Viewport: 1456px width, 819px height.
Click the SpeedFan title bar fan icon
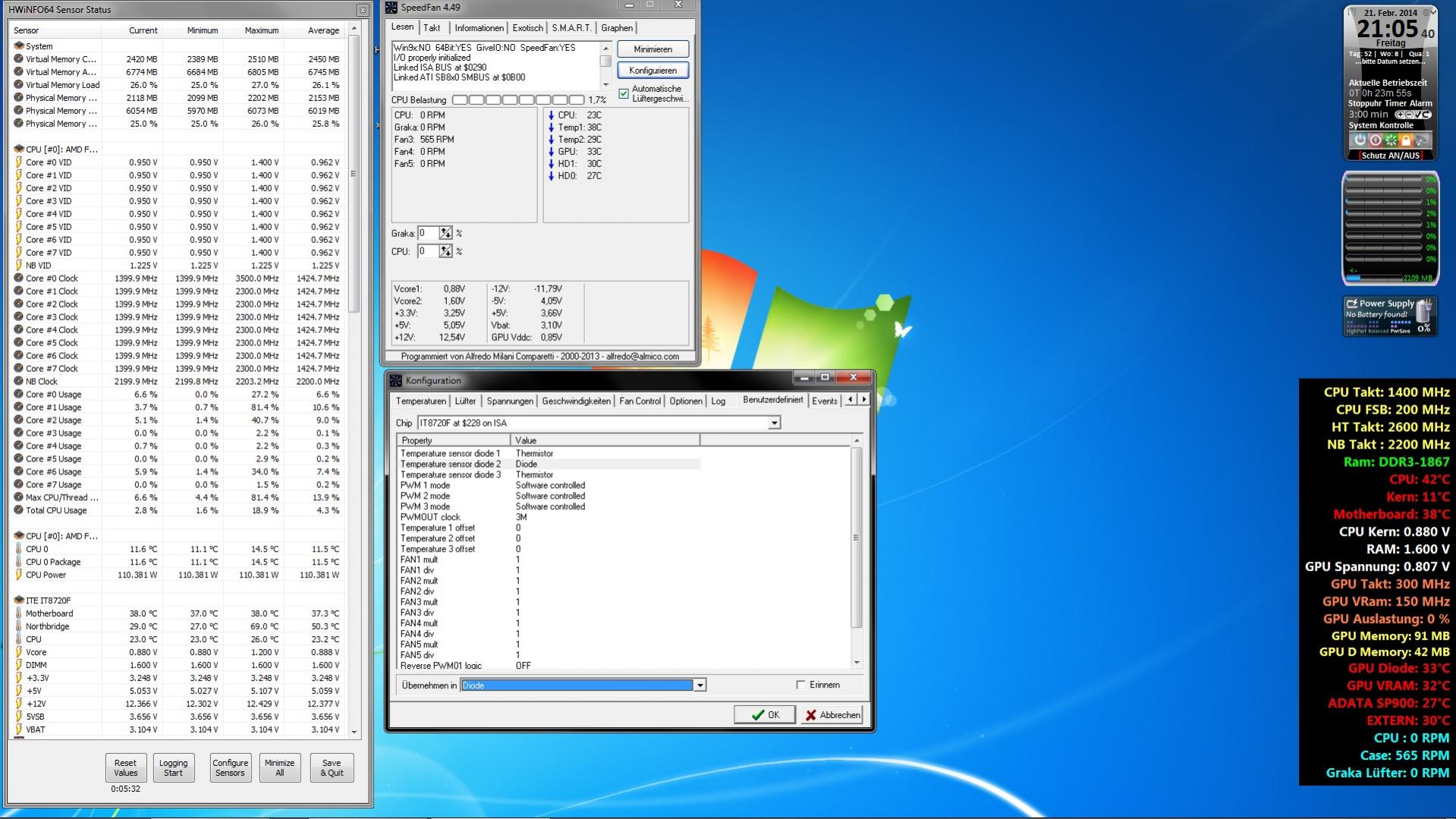coord(392,8)
